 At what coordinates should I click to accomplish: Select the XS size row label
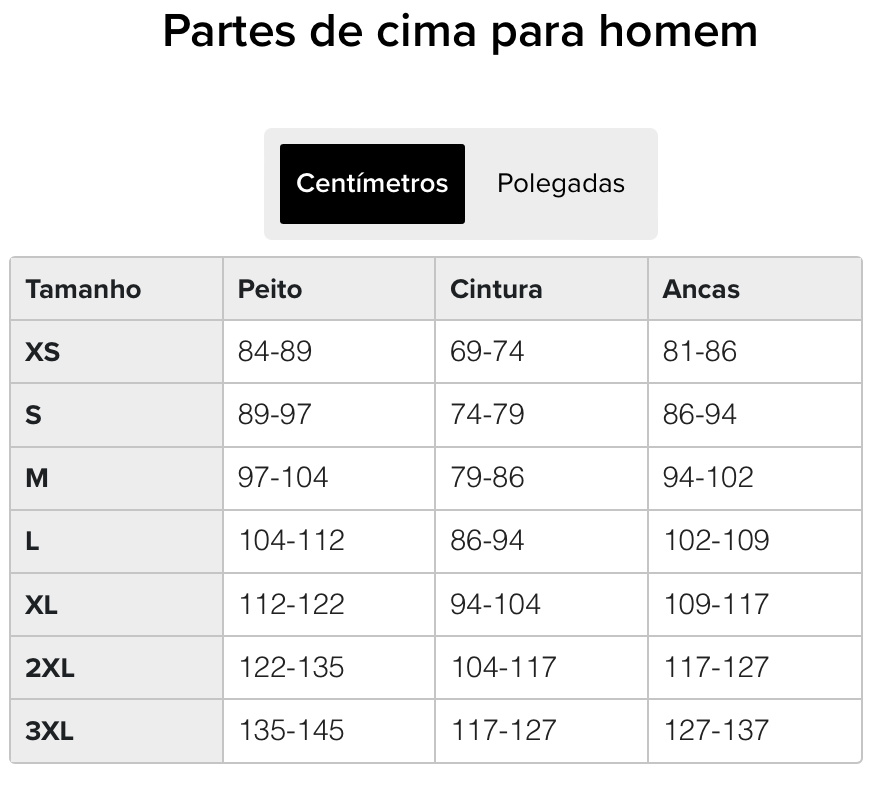(43, 352)
